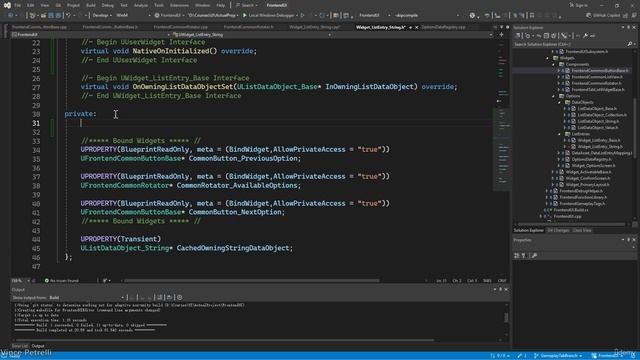Screen dimensions: 640x360
Task: Click the Open File toolbar icon
Action: point(43,15)
